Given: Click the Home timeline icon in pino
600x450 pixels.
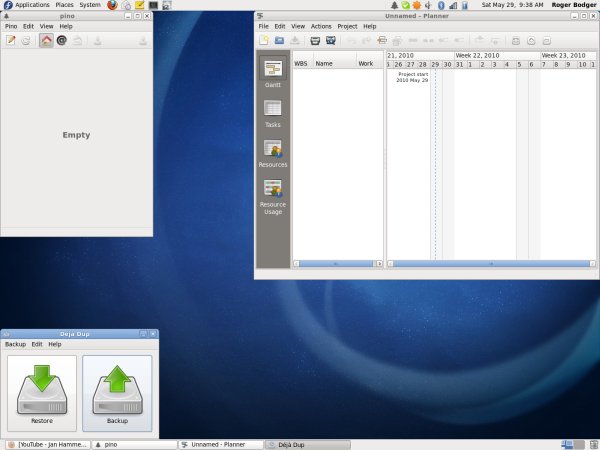Looking at the screenshot, I should tap(46, 40).
